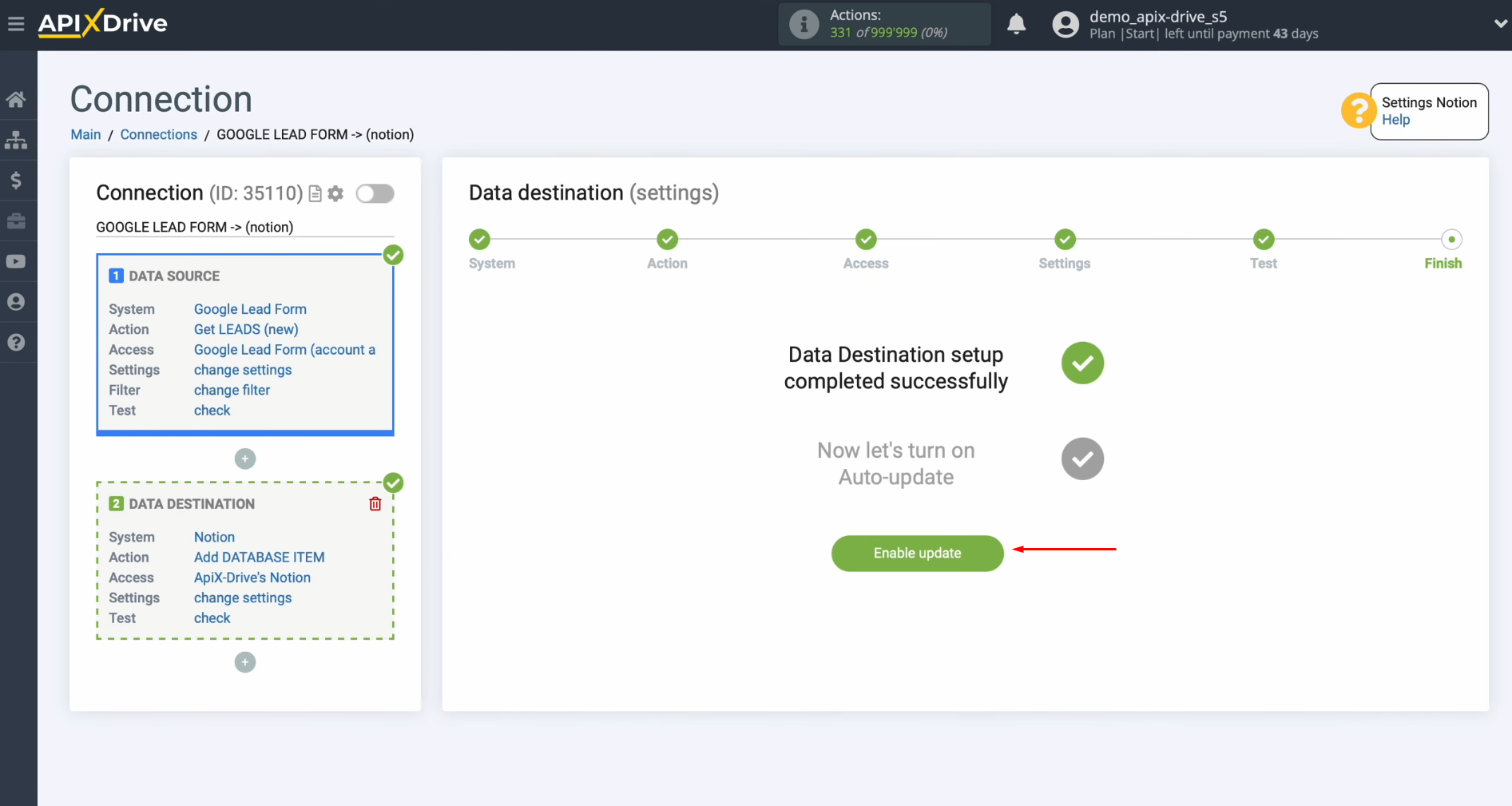Open the Home section in sidebar
The height and width of the screenshot is (806, 1512).
[x=17, y=98]
